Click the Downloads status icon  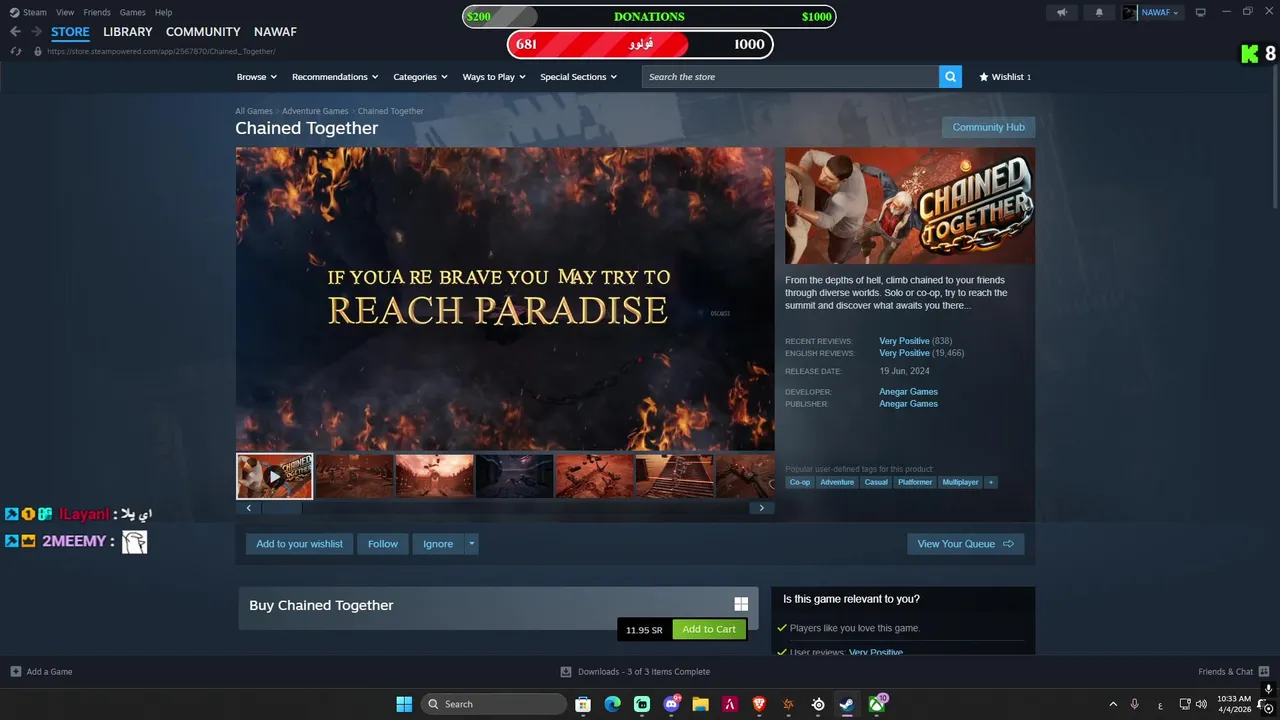[566, 672]
